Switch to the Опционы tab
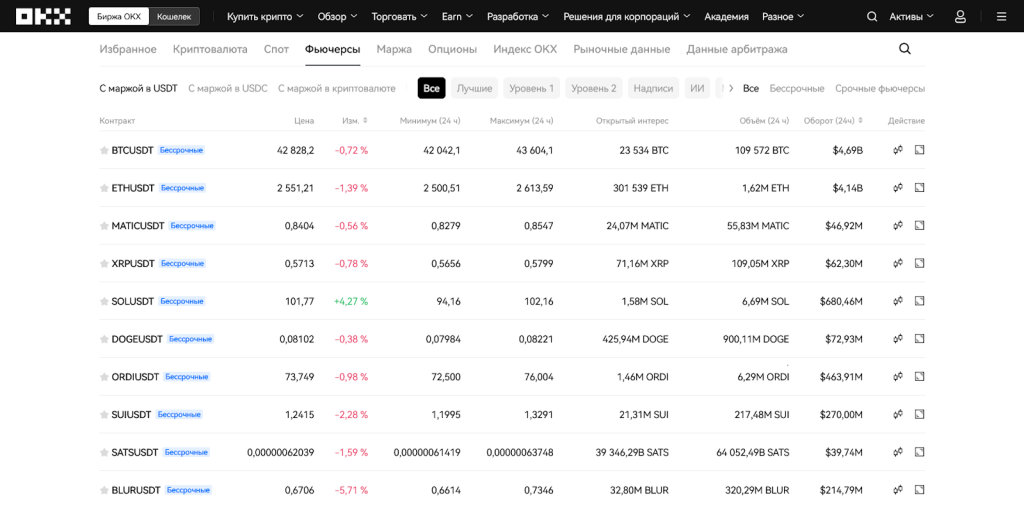The height and width of the screenshot is (505, 1024). 452,49
